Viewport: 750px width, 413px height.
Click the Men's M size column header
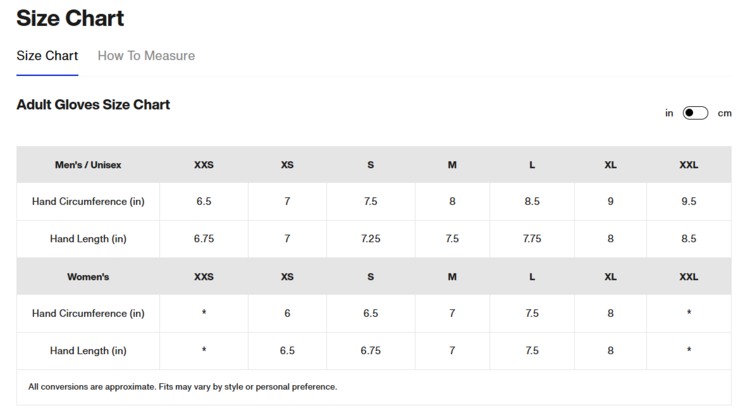point(452,164)
